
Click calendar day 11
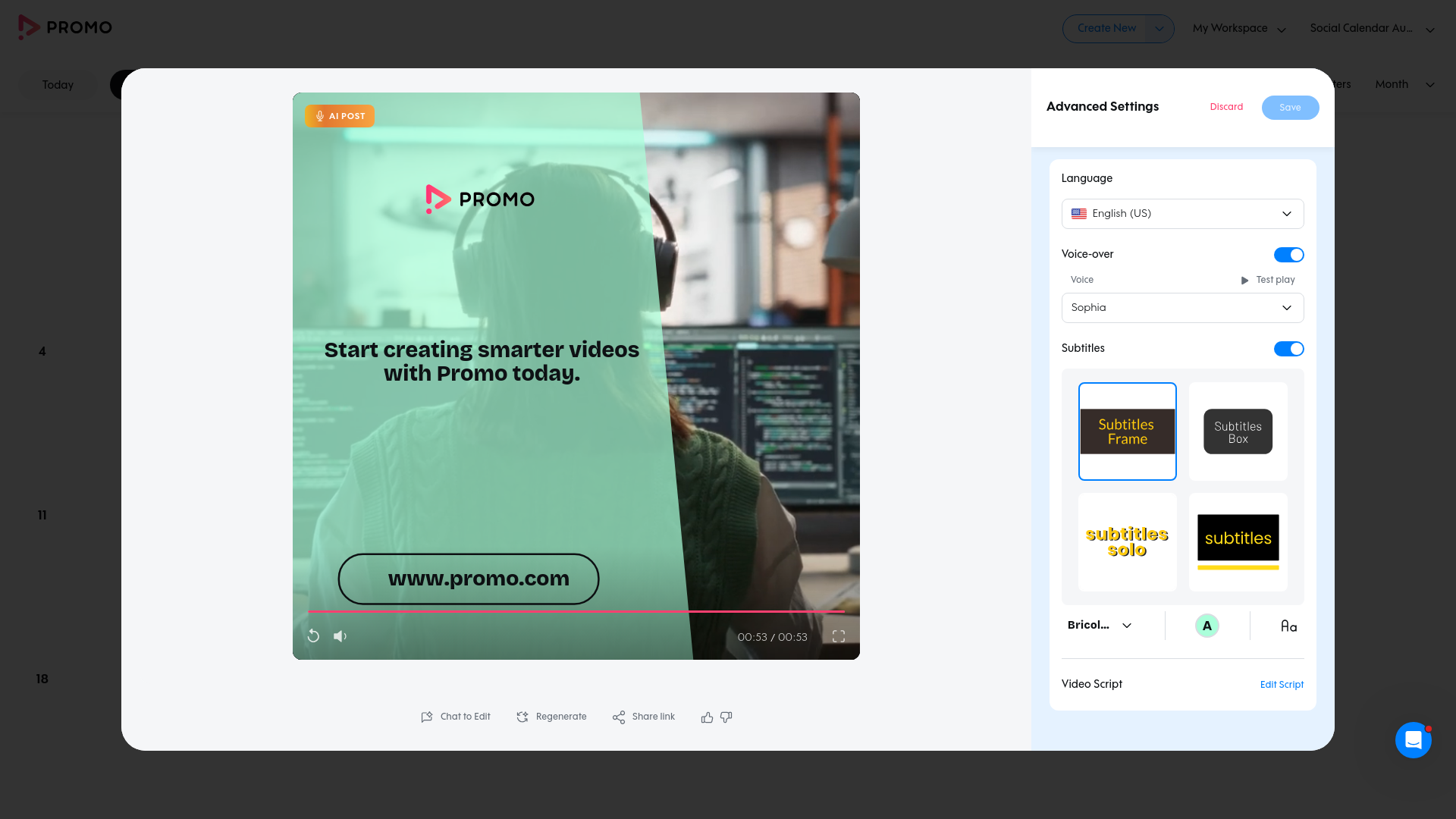pyautogui.click(x=42, y=516)
